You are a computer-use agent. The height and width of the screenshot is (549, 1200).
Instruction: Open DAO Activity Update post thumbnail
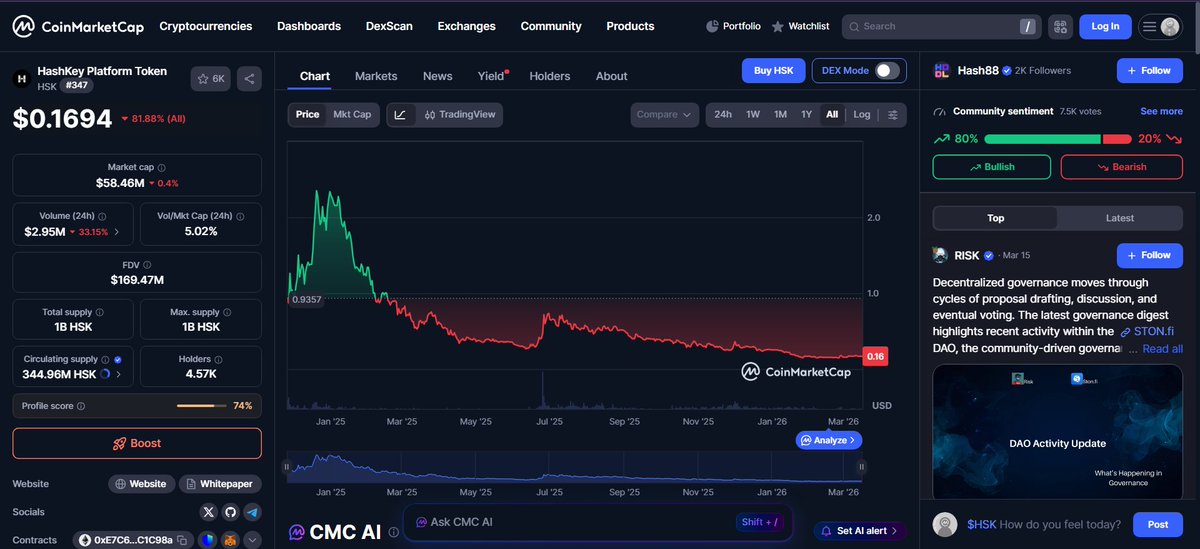[1058, 431]
